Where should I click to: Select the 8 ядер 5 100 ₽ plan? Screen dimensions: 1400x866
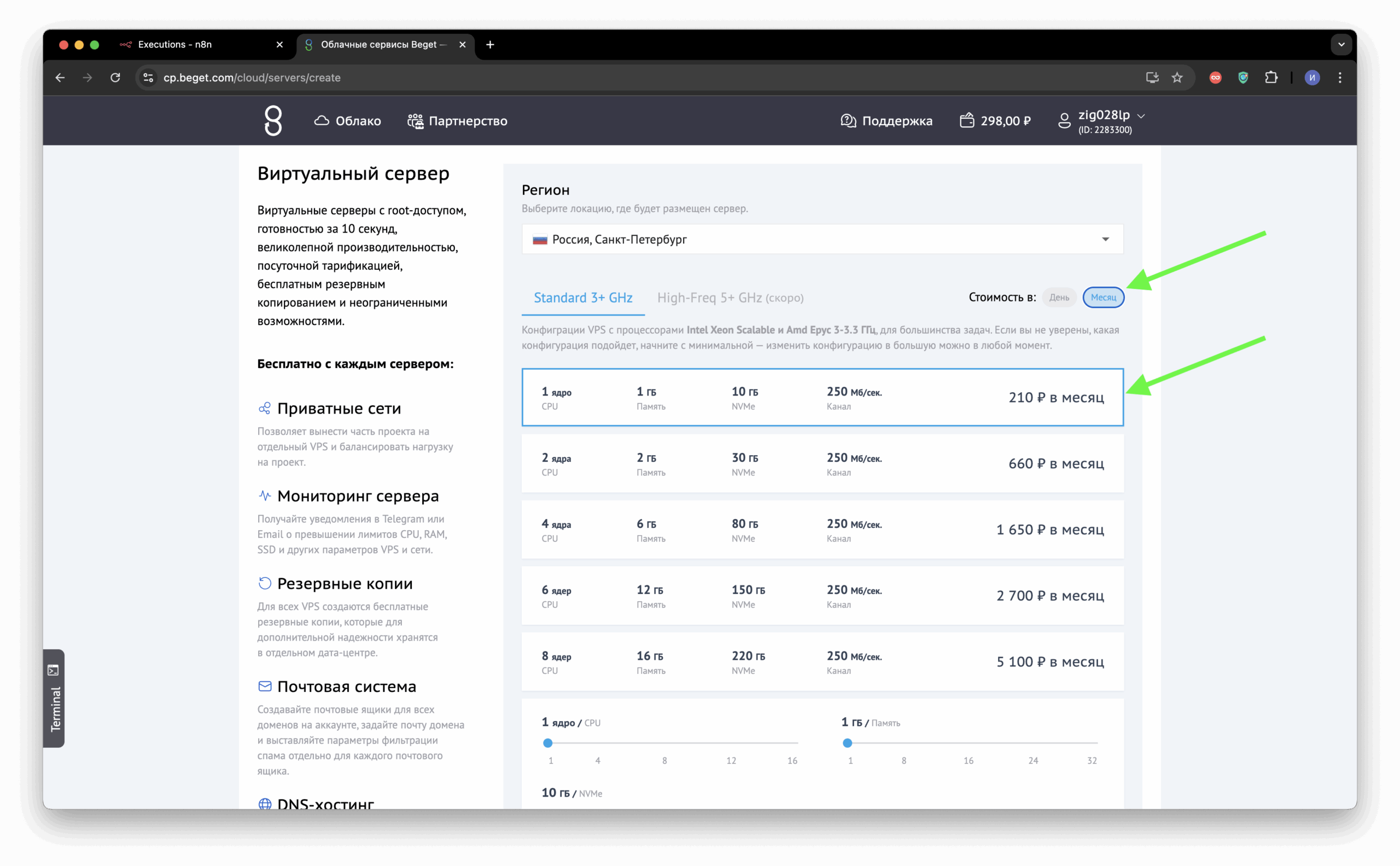822,661
